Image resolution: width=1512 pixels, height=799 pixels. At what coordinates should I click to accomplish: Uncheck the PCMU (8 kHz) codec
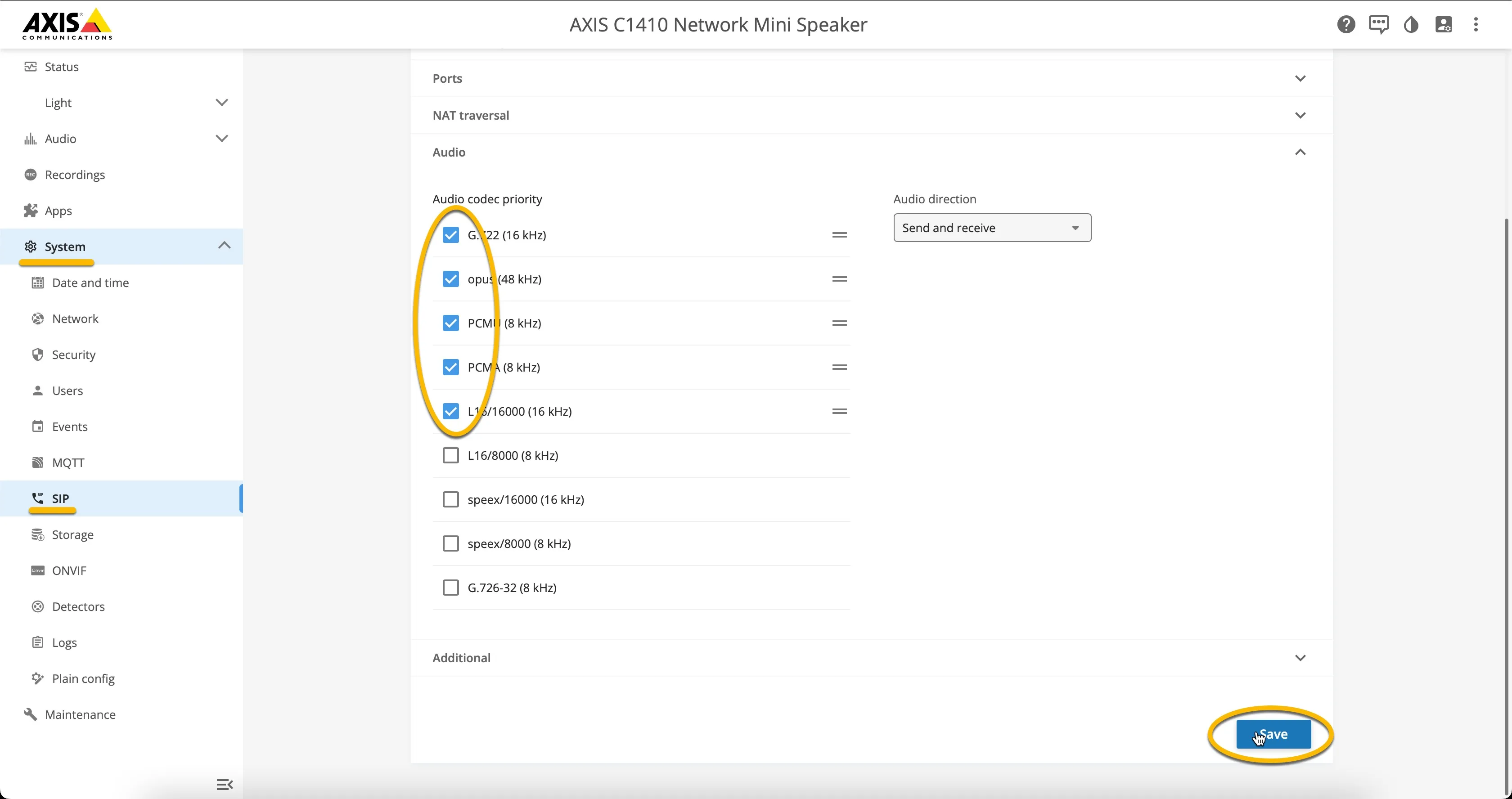pos(451,323)
